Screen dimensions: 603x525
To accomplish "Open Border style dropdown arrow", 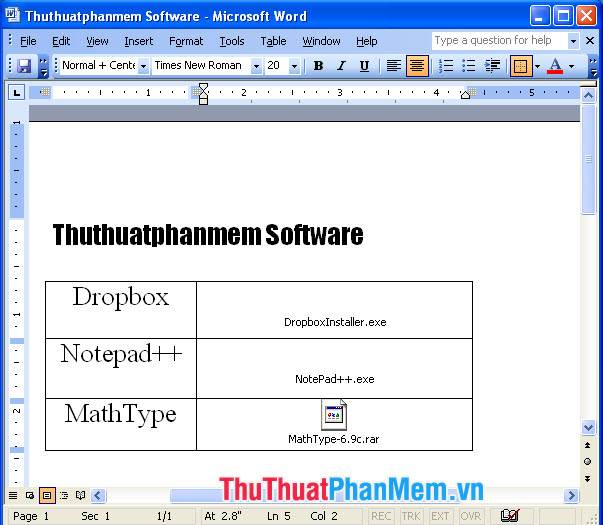I will [x=538, y=66].
